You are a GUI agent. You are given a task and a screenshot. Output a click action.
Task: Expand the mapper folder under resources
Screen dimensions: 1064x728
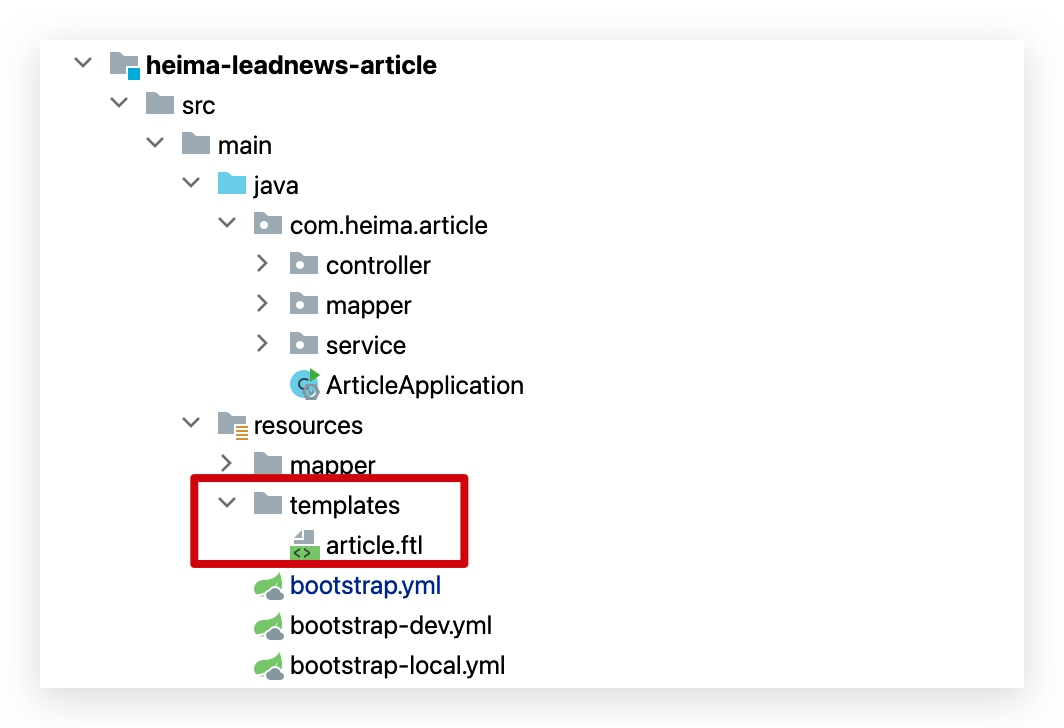click(x=227, y=464)
